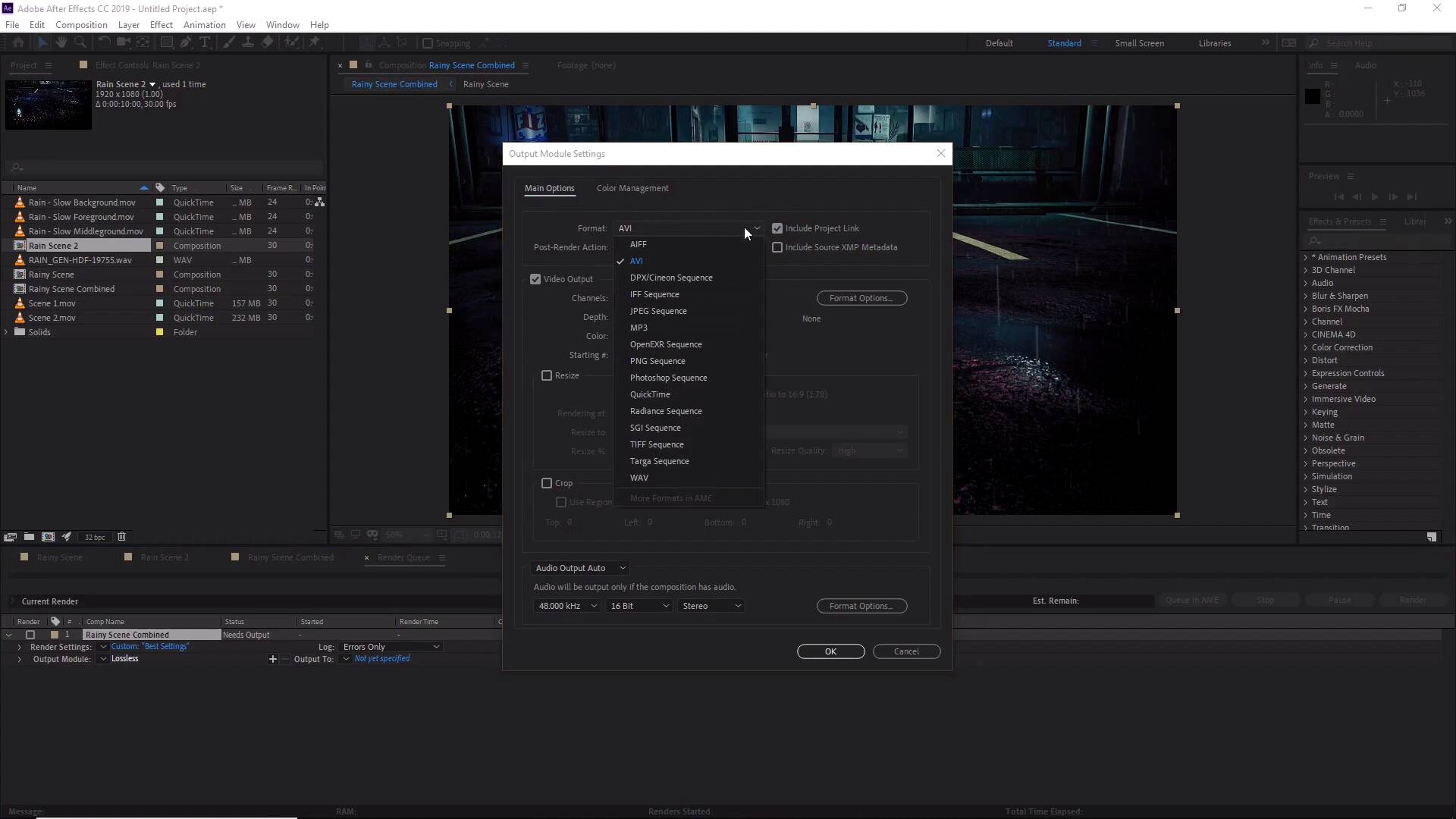Uncheck Include Project Link
The height and width of the screenshot is (819, 1456).
coord(777,228)
